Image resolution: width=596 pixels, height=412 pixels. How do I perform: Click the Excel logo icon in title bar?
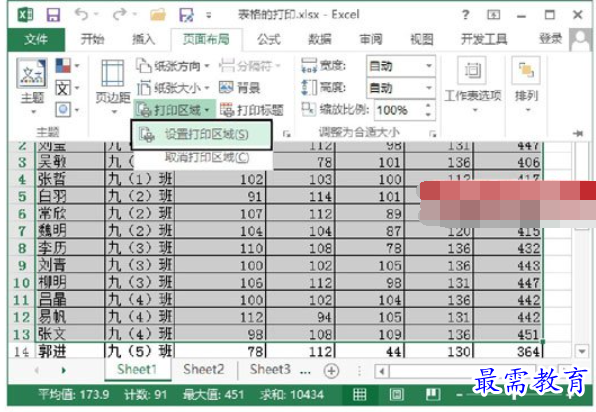pos(25,15)
